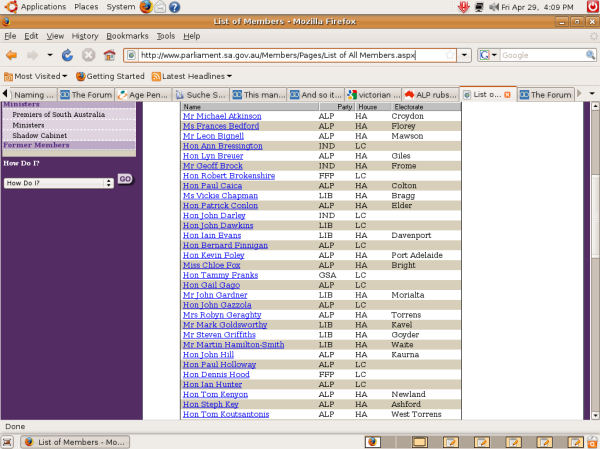Image resolution: width=600 pixels, height=449 pixels.
Task: Click the network monitor icon
Action: [x=479, y=7]
